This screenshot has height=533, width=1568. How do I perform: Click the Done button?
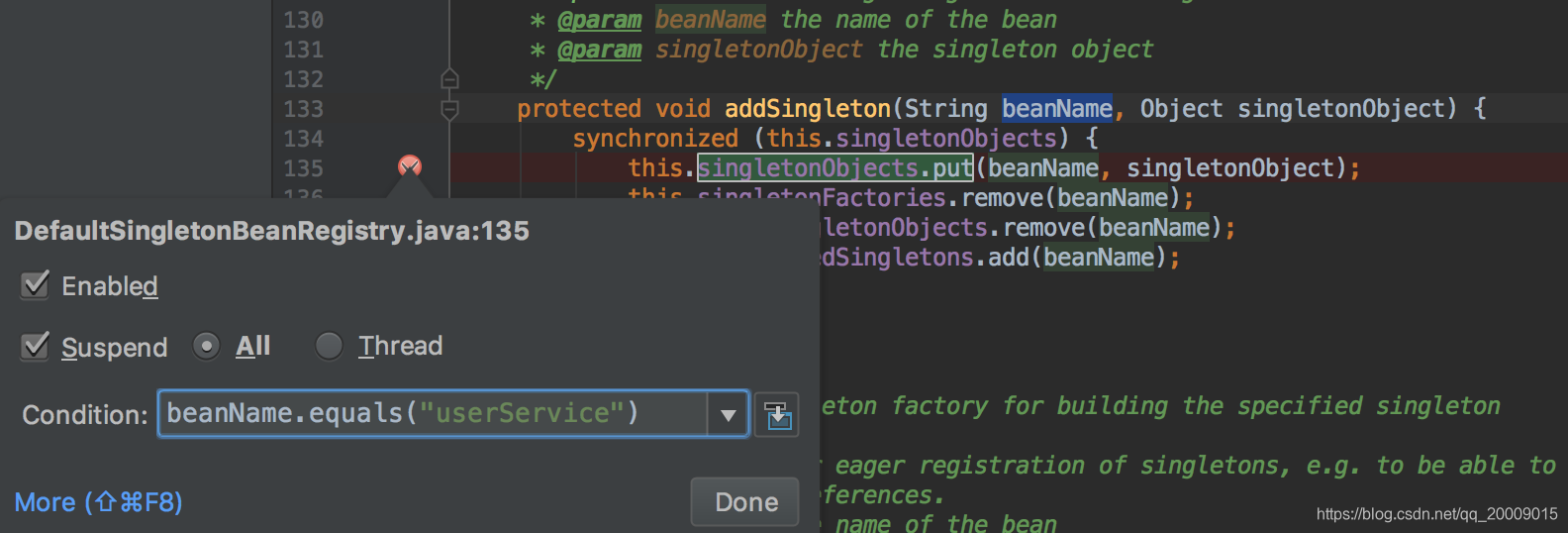(x=746, y=502)
